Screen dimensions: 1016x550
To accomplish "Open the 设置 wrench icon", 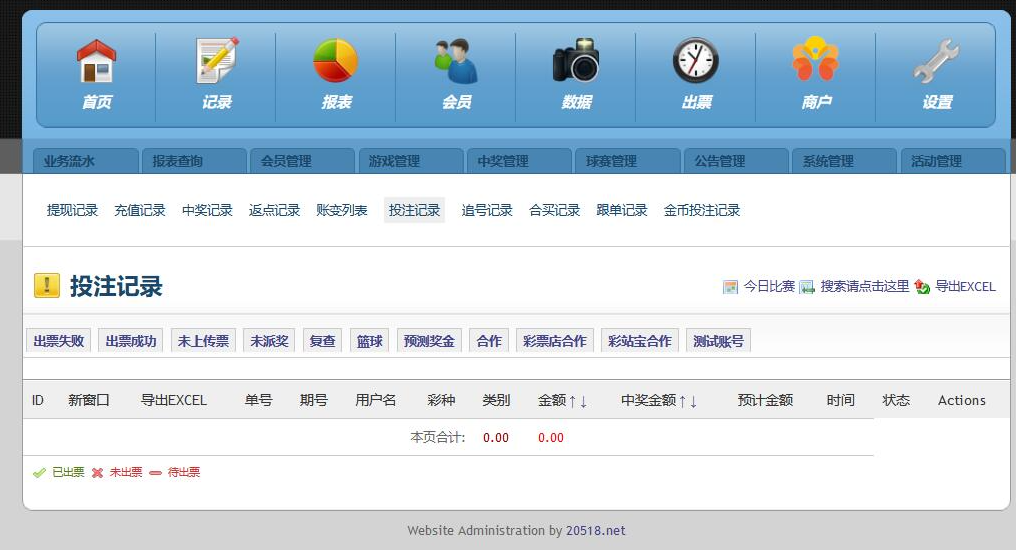I will [936, 61].
